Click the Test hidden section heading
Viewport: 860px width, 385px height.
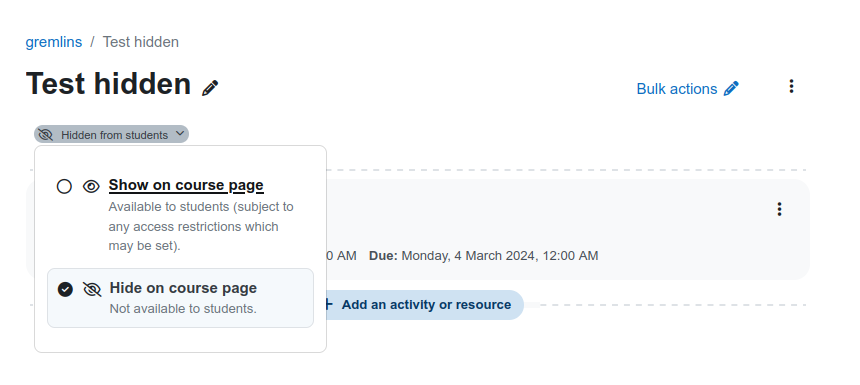point(108,84)
